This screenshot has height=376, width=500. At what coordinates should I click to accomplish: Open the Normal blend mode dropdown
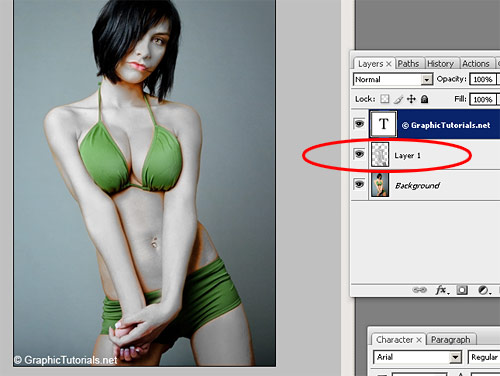(392, 79)
